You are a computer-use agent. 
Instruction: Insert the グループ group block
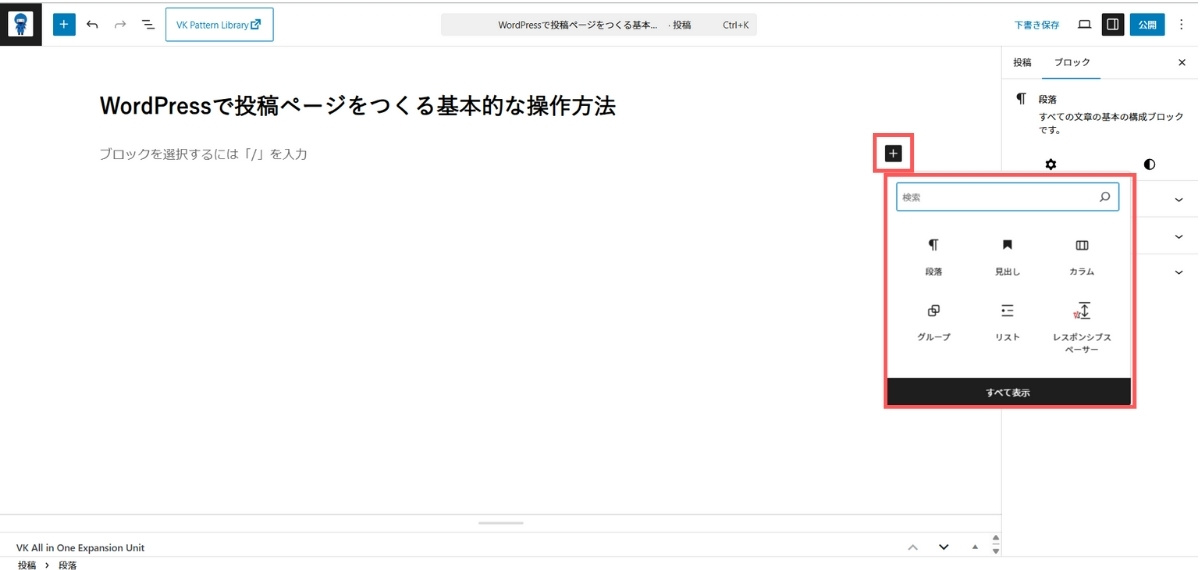[934, 323]
